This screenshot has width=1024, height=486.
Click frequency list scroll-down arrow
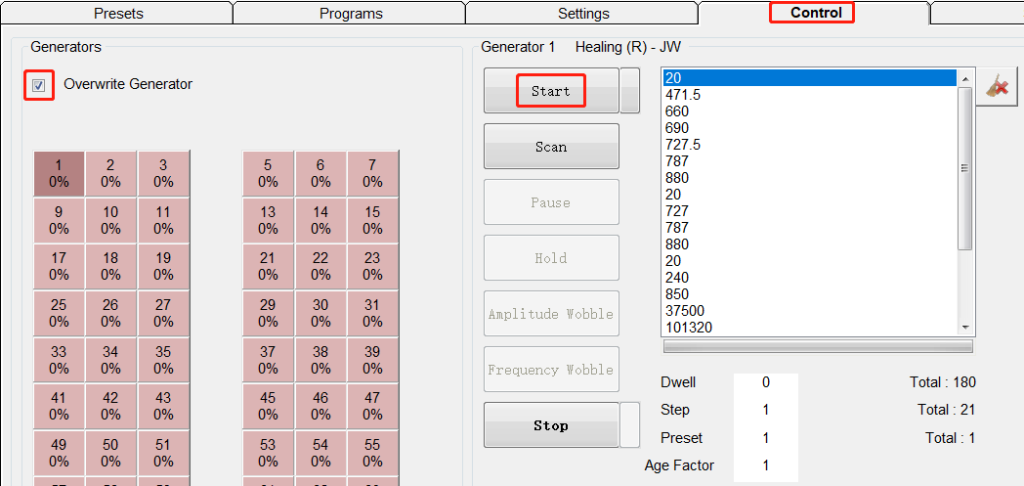click(x=965, y=327)
